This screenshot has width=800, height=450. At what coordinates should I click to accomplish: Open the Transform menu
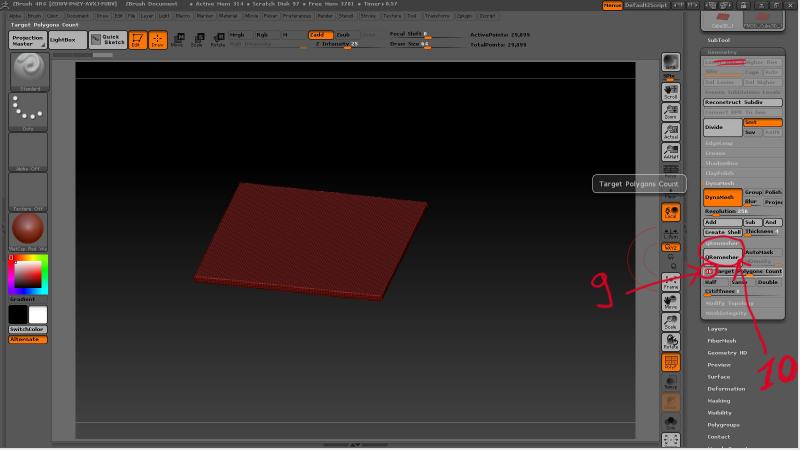pos(437,16)
